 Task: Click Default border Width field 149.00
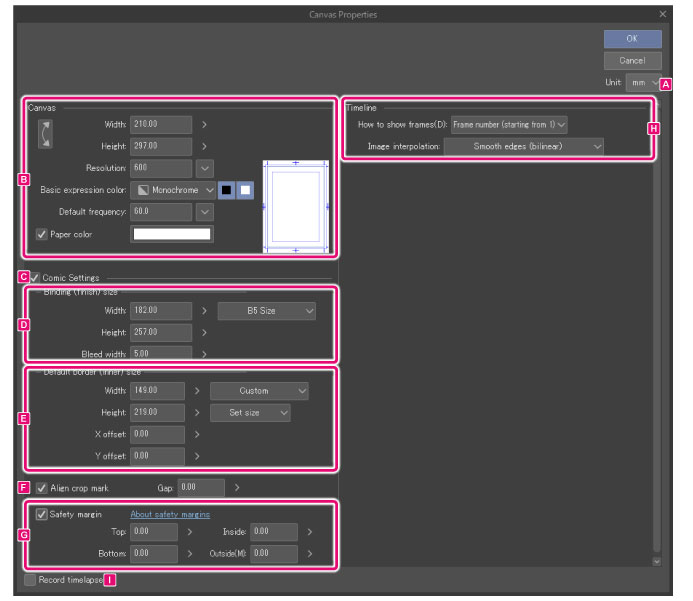(157, 391)
